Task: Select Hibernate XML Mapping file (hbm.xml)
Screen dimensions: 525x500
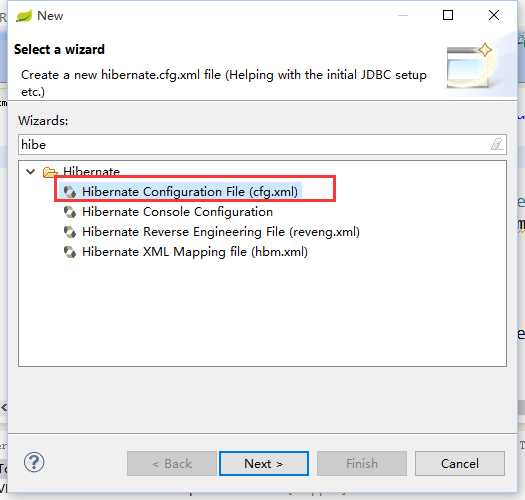Action: [x=195, y=252]
